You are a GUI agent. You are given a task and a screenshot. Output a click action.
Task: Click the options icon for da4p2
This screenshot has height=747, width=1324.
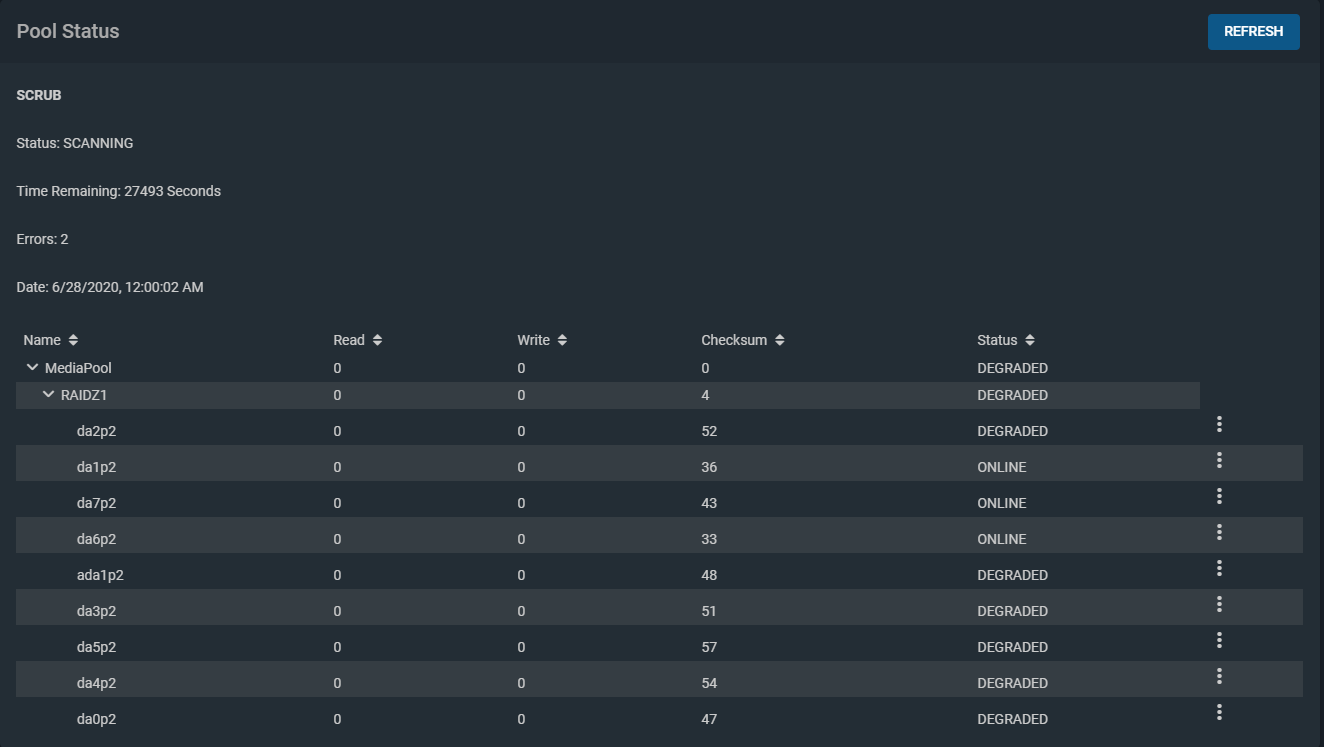1219,676
